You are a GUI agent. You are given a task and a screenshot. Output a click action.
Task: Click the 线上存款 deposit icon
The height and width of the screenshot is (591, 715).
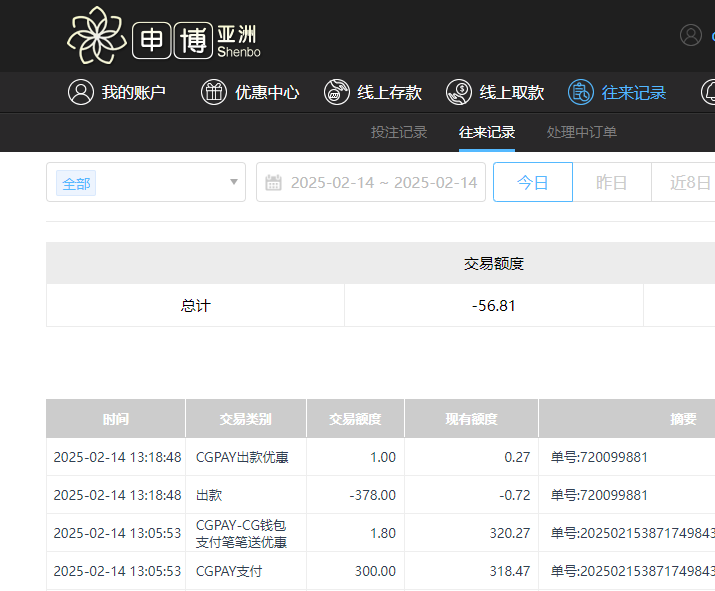tap(337, 92)
